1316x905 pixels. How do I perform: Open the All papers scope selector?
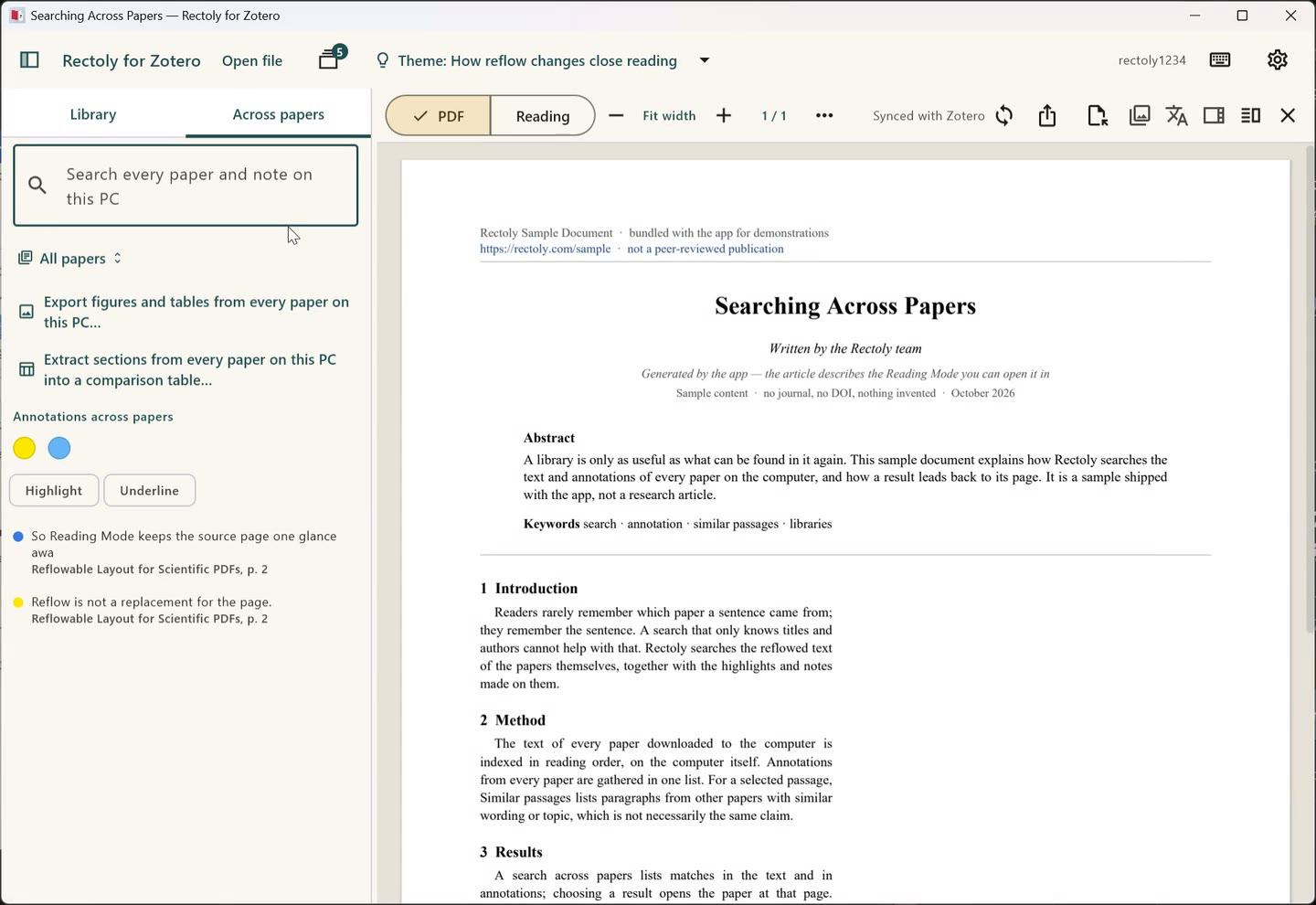pyautogui.click(x=70, y=259)
